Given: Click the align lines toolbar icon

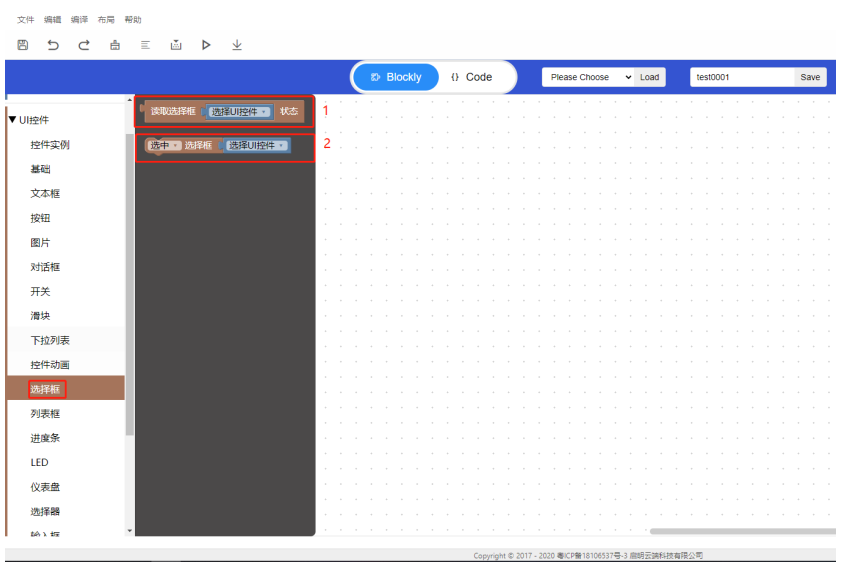Looking at the screenshot, I should [x=145, y=45].
